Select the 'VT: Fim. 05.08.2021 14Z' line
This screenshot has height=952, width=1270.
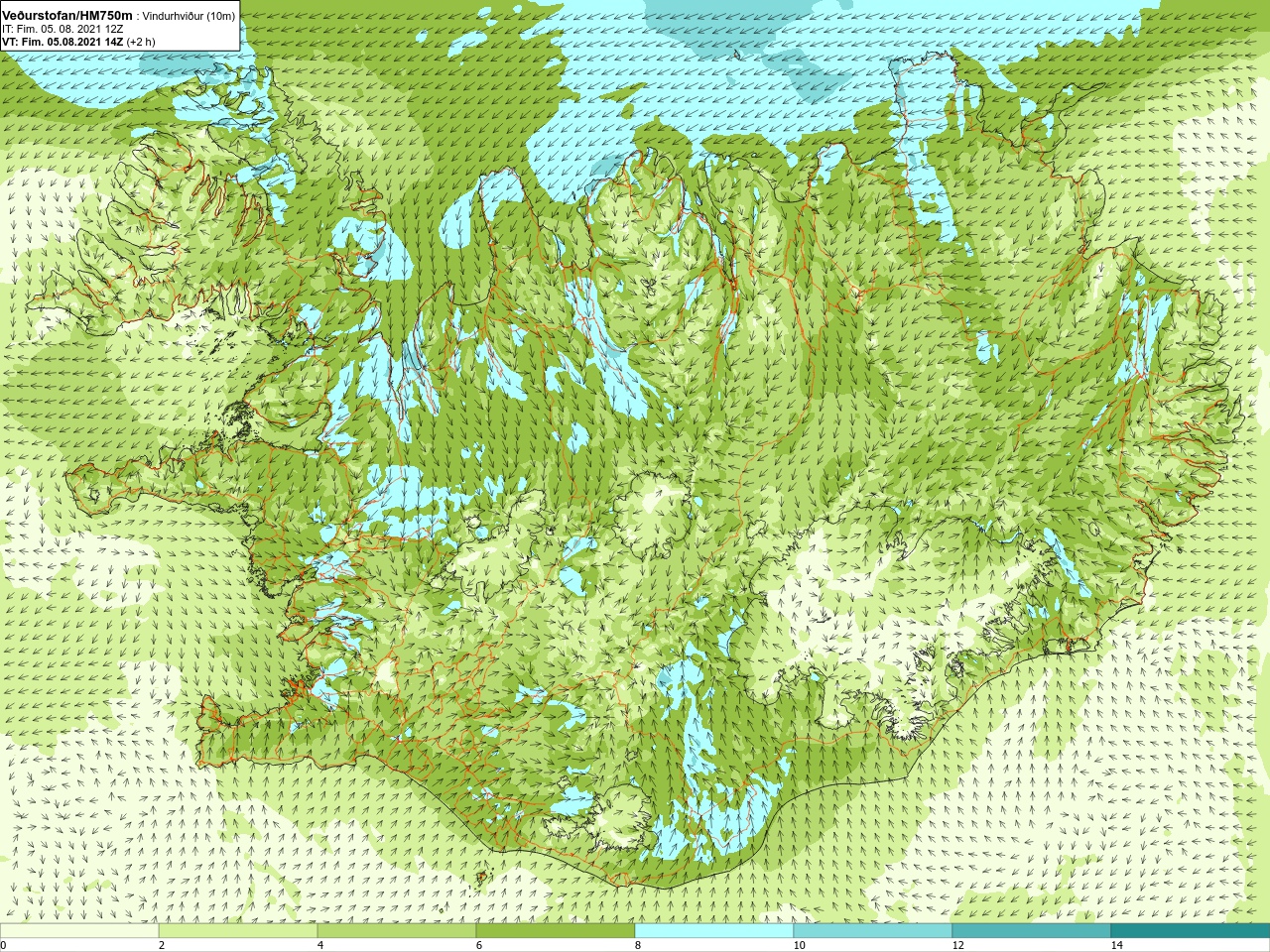(x=63, y=43)
